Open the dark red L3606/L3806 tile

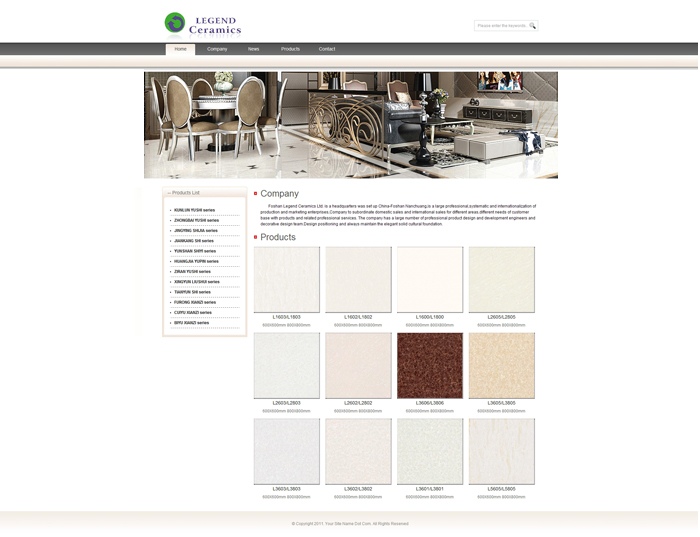(430, 365)
